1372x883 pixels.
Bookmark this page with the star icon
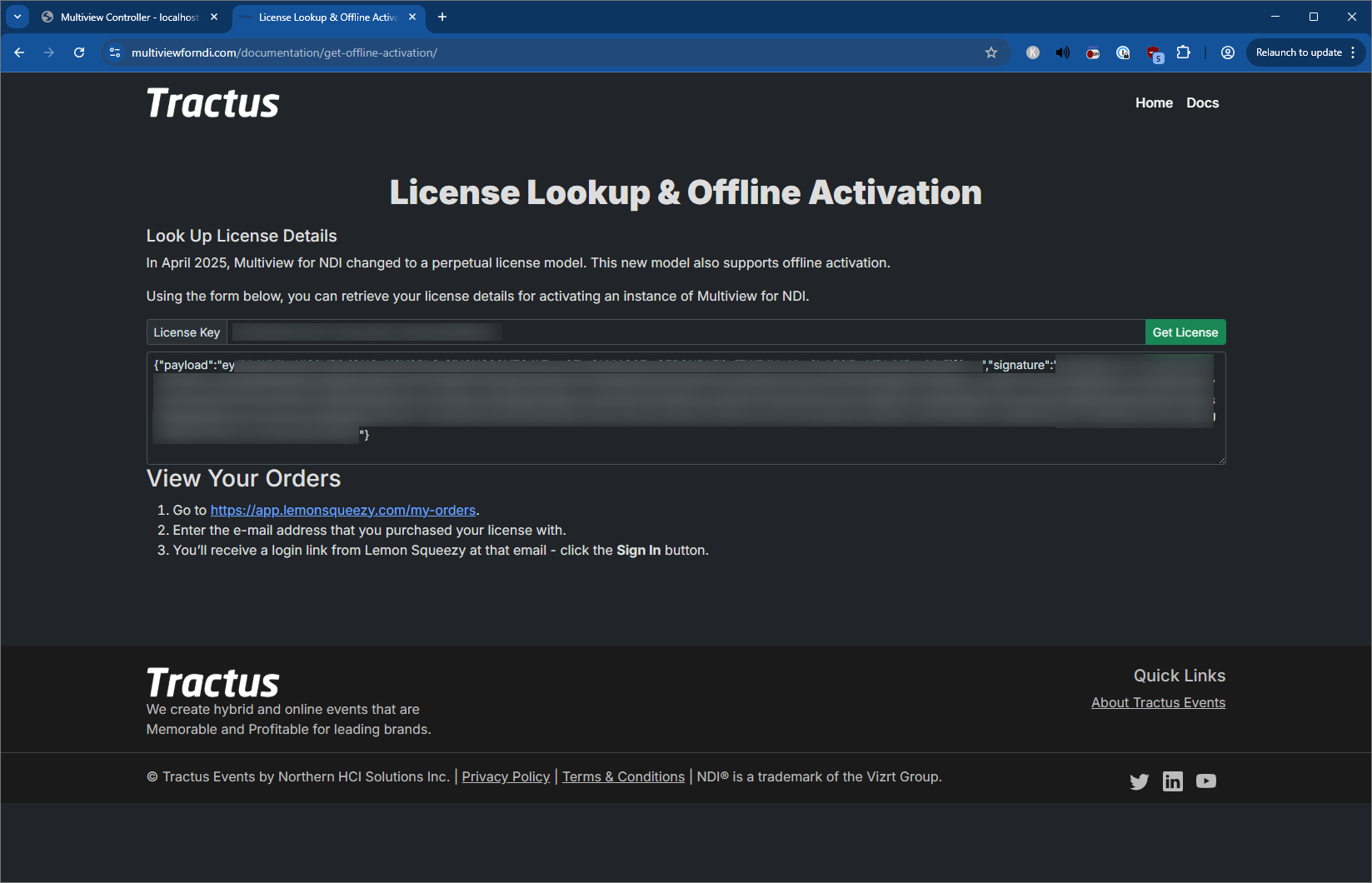coord(991,52)
